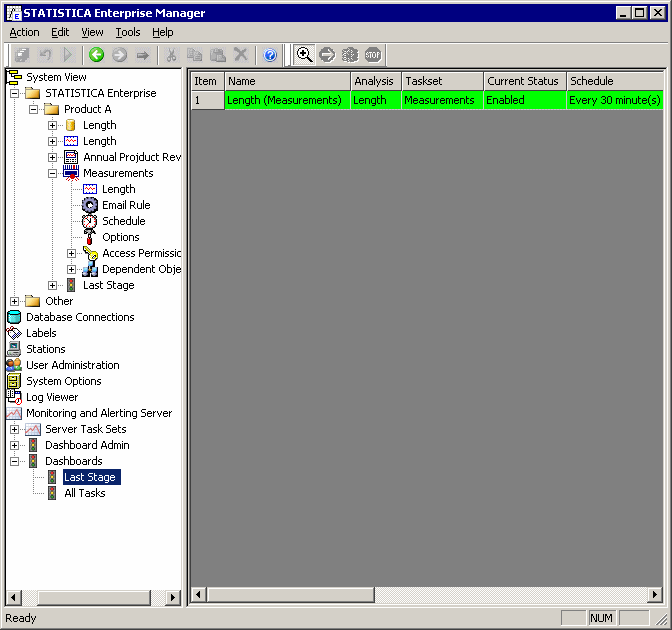Click the tree panel scroll left arrow

pyautogui.click(x=14, y=597)
